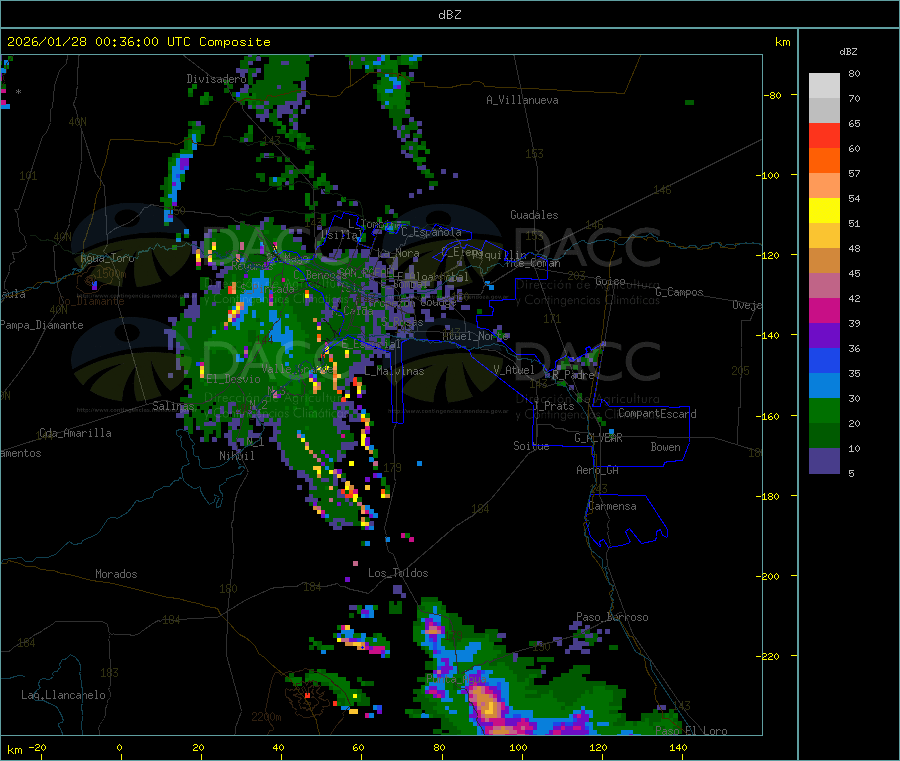Click the J_Prats location label
This screenshot has height=761, width=900.
coord(554,405)
